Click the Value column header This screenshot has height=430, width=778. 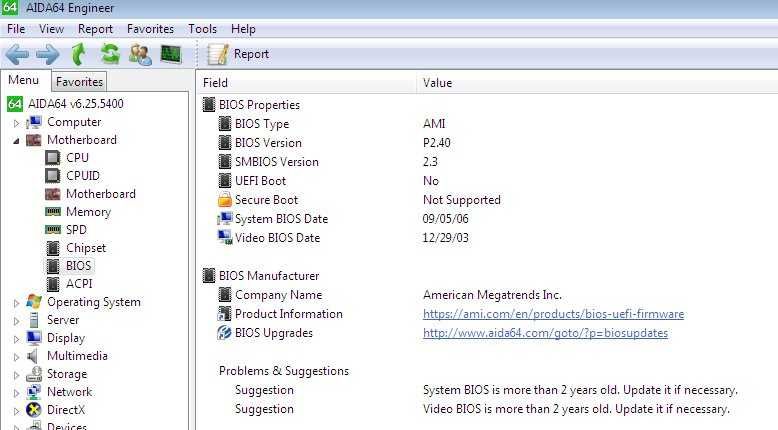click(x=597, y=83)
